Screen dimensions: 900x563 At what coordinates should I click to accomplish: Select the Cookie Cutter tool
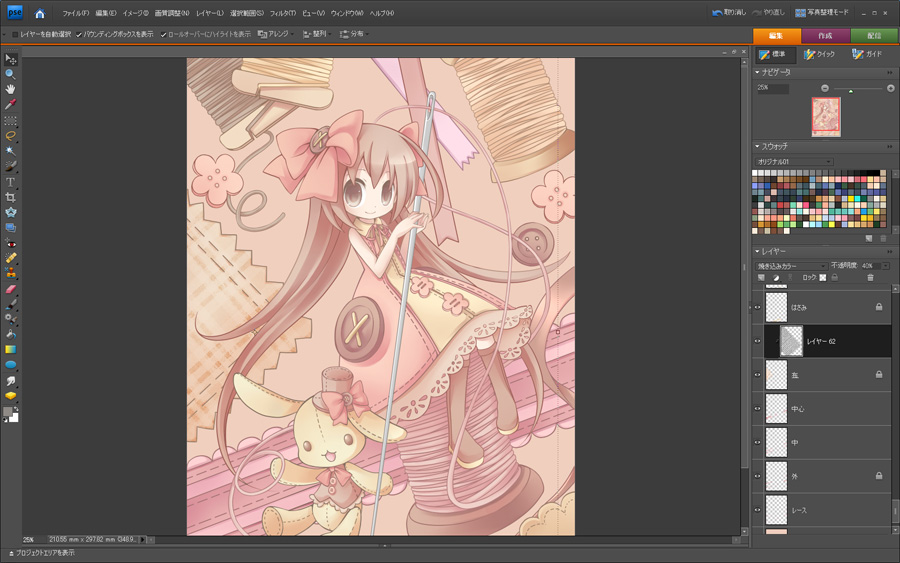pyautogui.click(x=10, y=212)
